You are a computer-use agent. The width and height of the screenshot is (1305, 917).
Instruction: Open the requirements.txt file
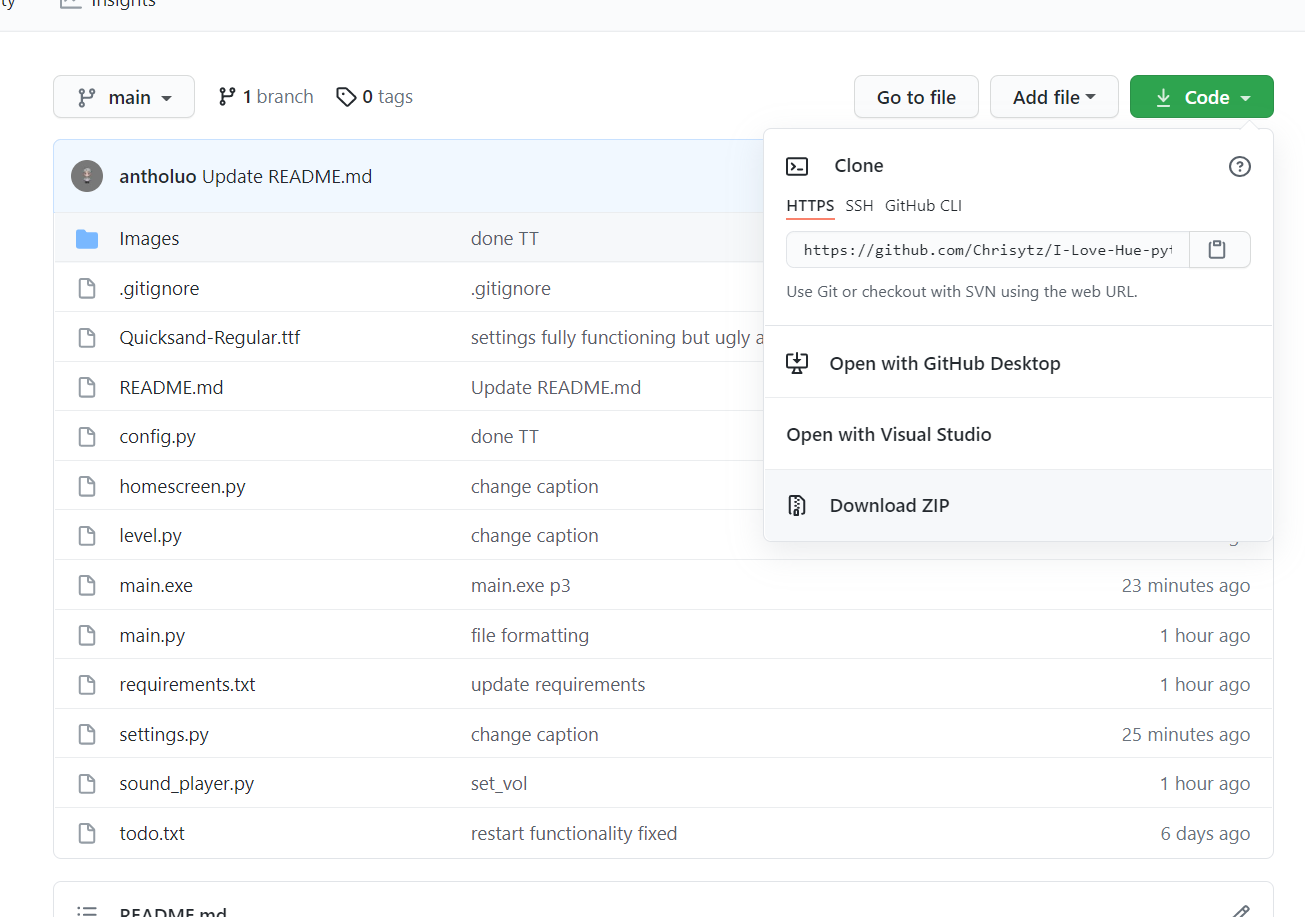[x=187, y=684]
